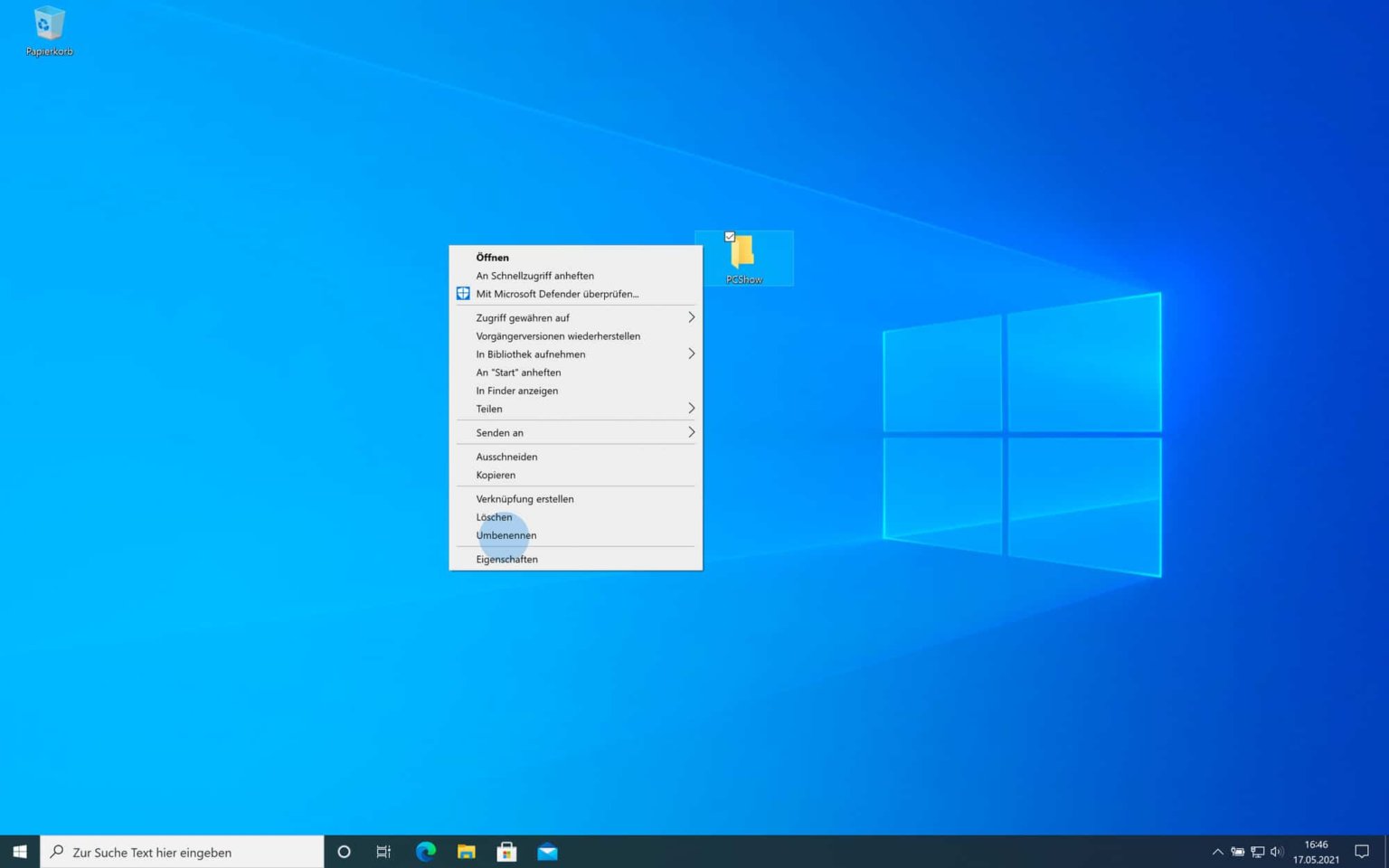Select Mit Microsoft Defender überprüfen with shield icon
The height and width of the screenshot is (868, 1389).
pyautogui.click(x=557, y=293)
